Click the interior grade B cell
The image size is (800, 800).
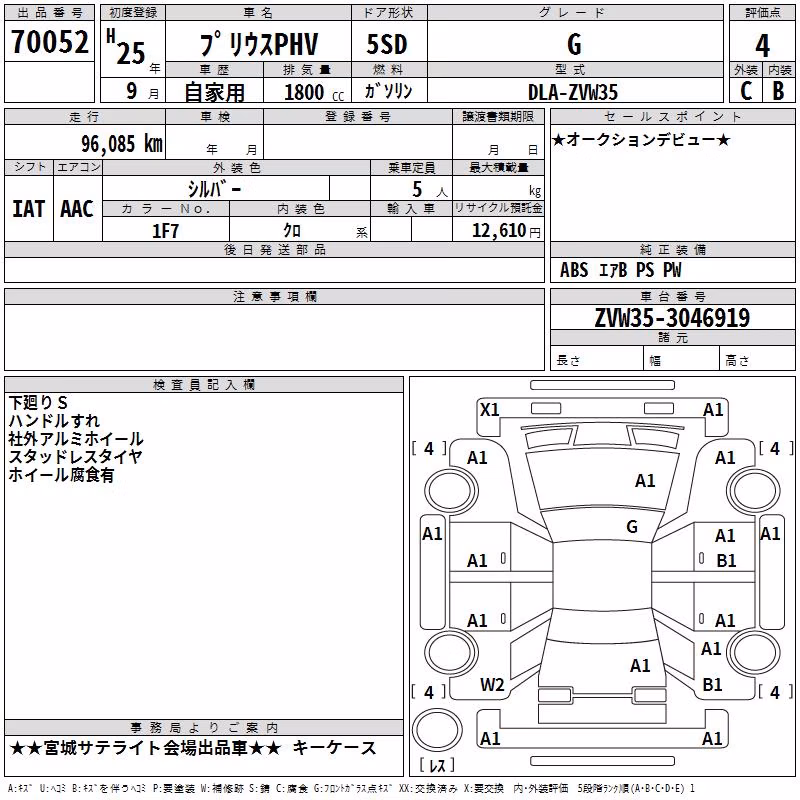click(779, 91)
